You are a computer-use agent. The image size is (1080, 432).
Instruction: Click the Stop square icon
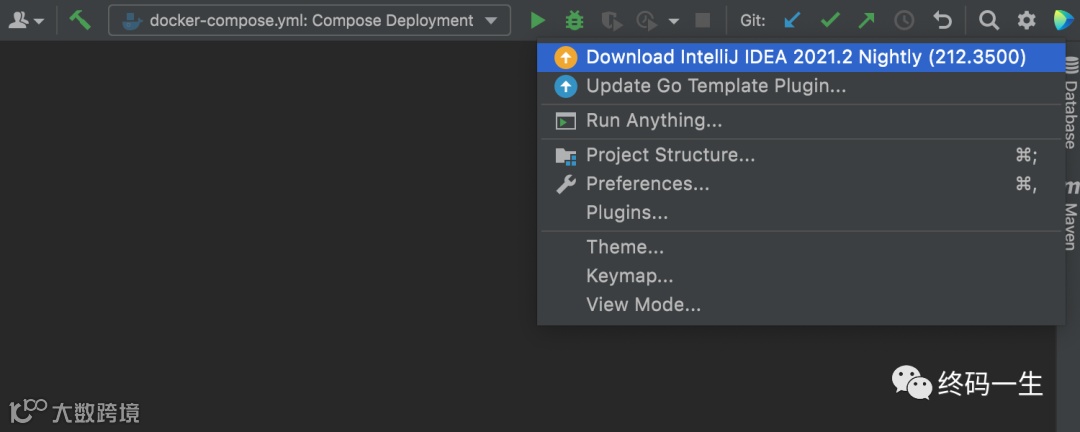pos(703,20)
